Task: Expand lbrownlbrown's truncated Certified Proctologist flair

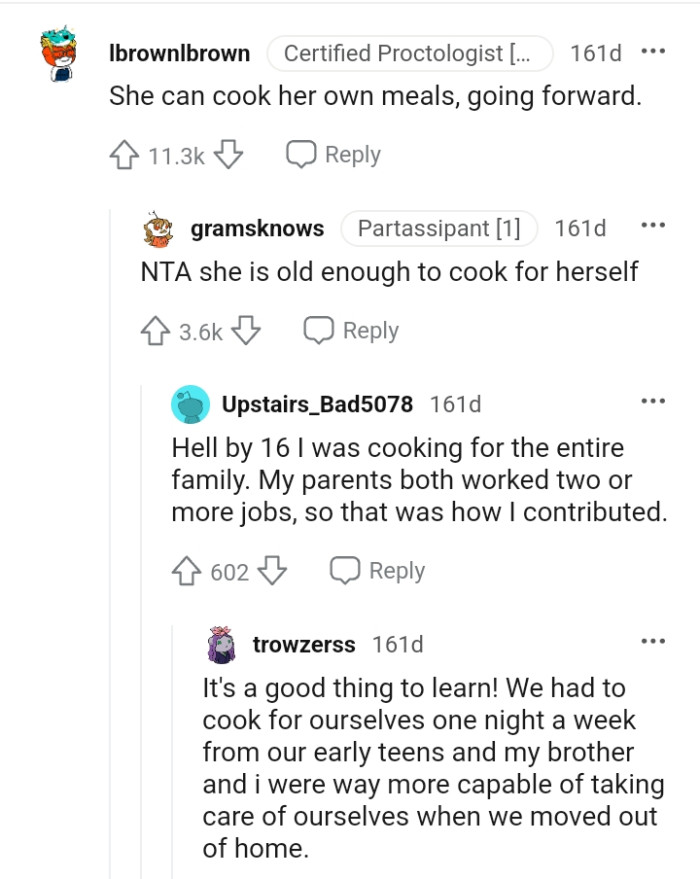Action: tap(411, 53)
